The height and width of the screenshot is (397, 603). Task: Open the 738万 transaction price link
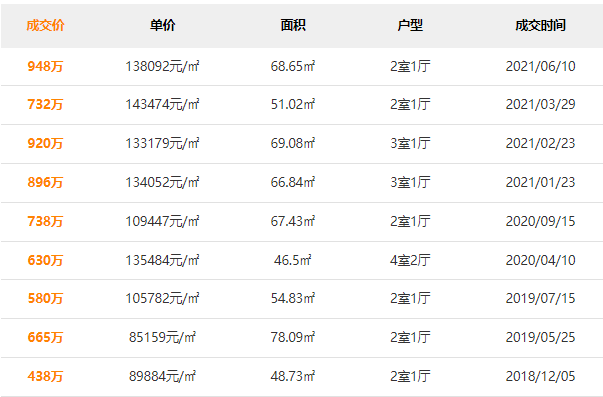45,221
